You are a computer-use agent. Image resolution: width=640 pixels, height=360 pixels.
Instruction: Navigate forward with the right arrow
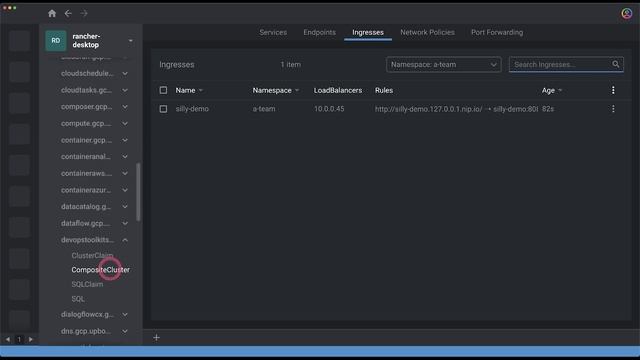pyautogui.click(x=84, y=13)
